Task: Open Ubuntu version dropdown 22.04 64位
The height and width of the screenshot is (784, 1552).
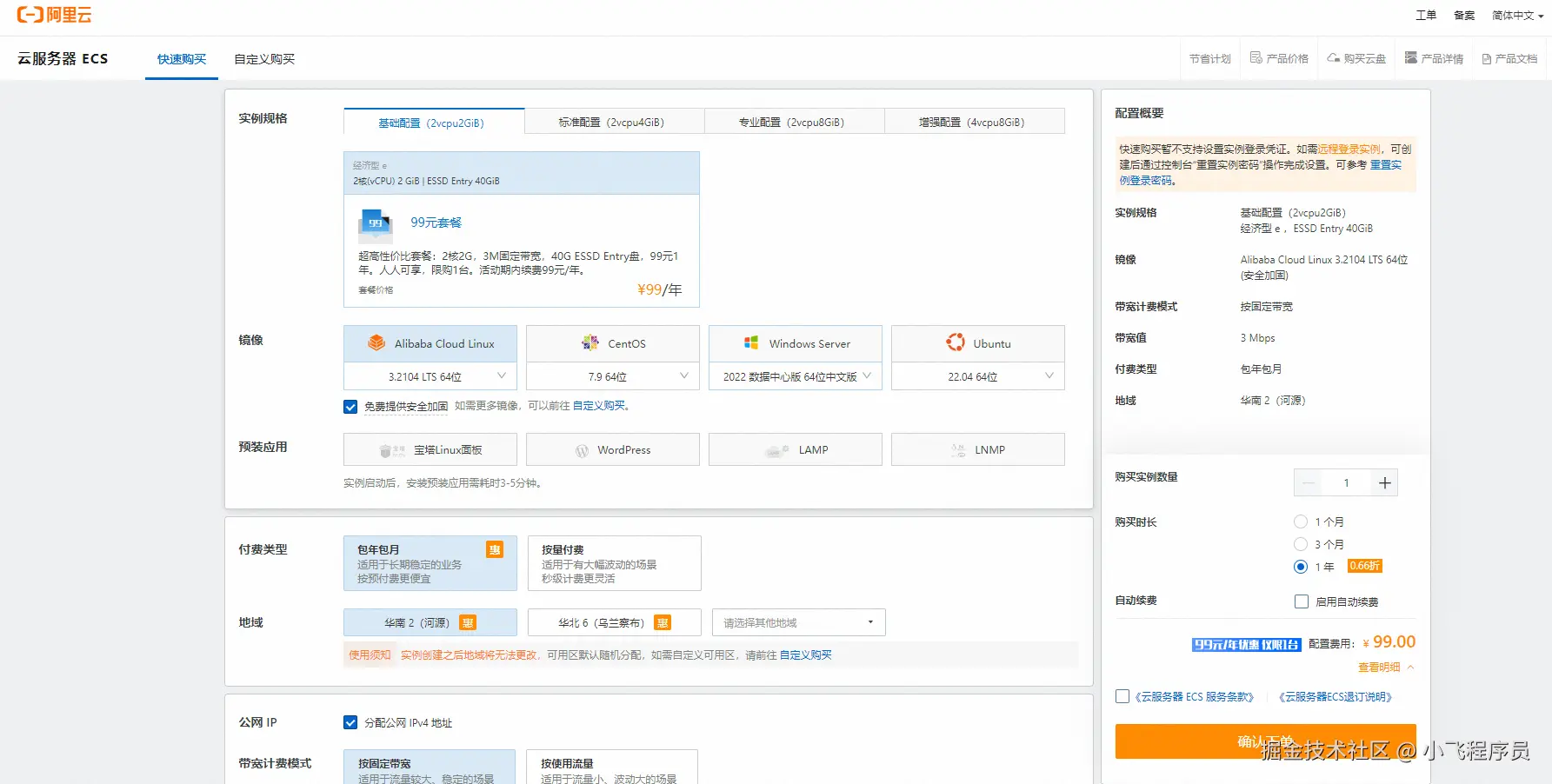Action: (978, 376)
